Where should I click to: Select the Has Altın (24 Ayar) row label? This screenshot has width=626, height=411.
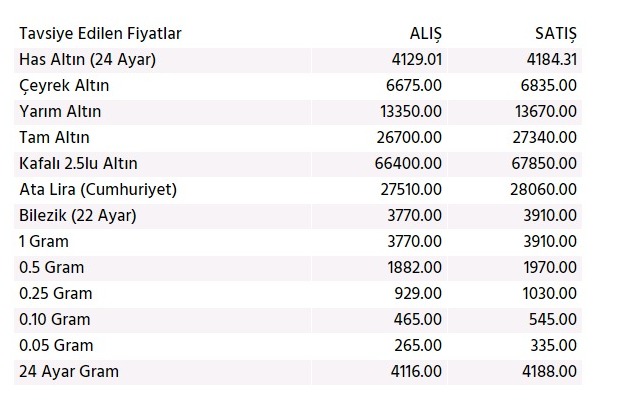(x=87, y=60)
